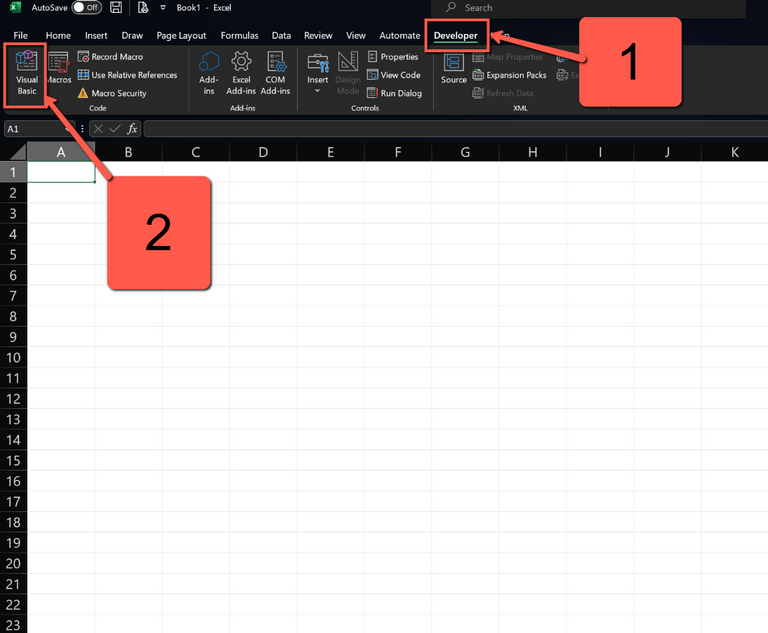Screen dimensions: 768x633
Task: Toggle the AutoSave switch
Action: (x=86, y=8)
